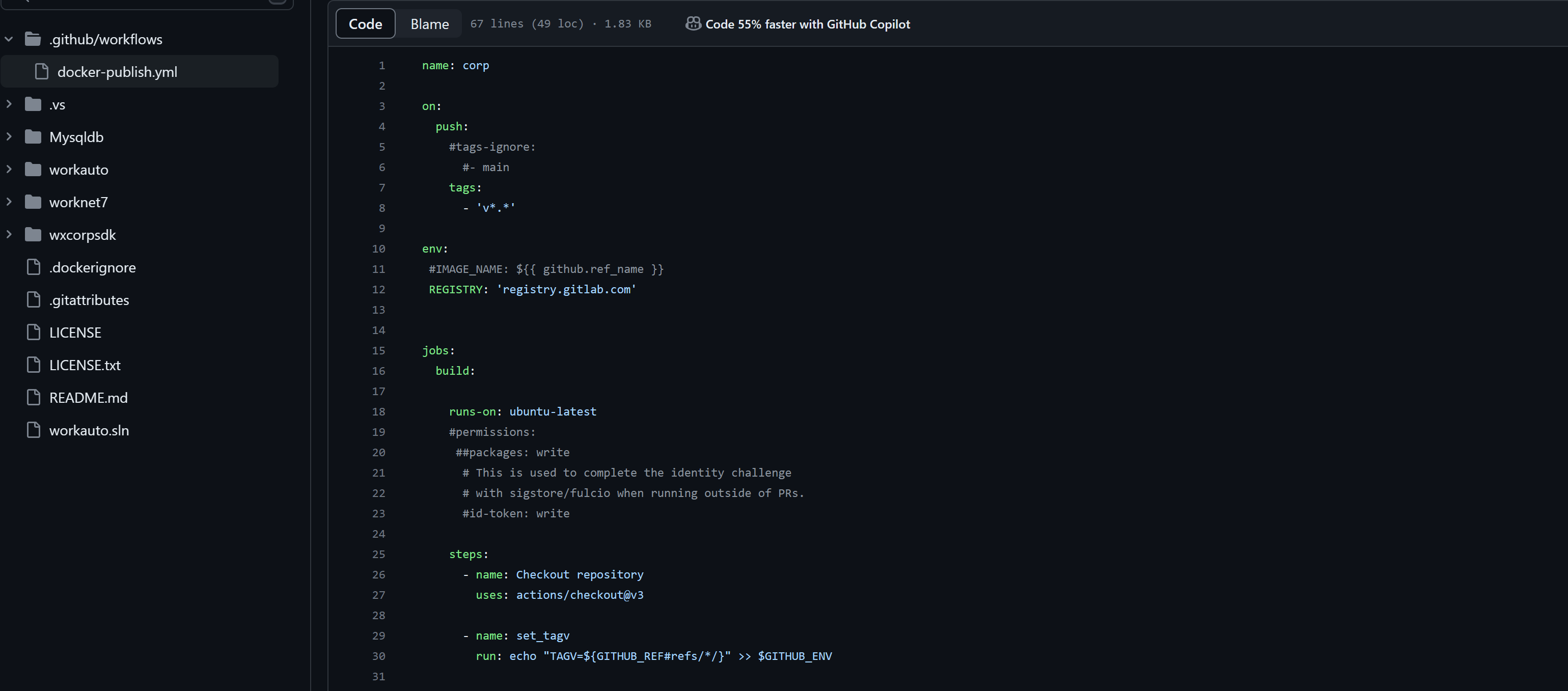
Task: Click line number 30
Action: pyautogui.click(x=378, y=656)
